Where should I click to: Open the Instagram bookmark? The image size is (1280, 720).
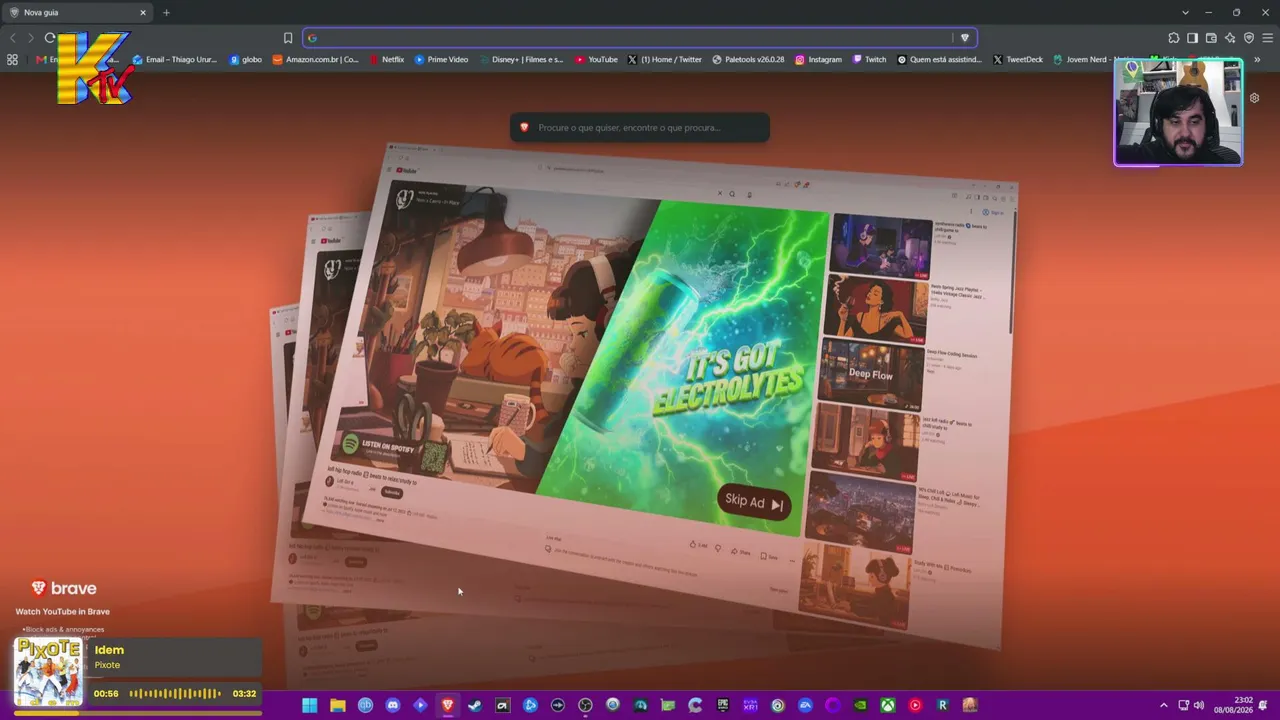click(819, 59)
